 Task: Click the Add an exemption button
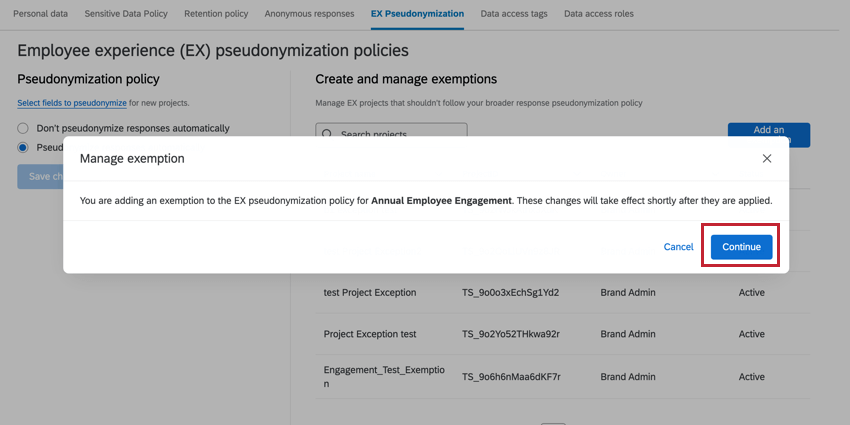tap(768, 130)
